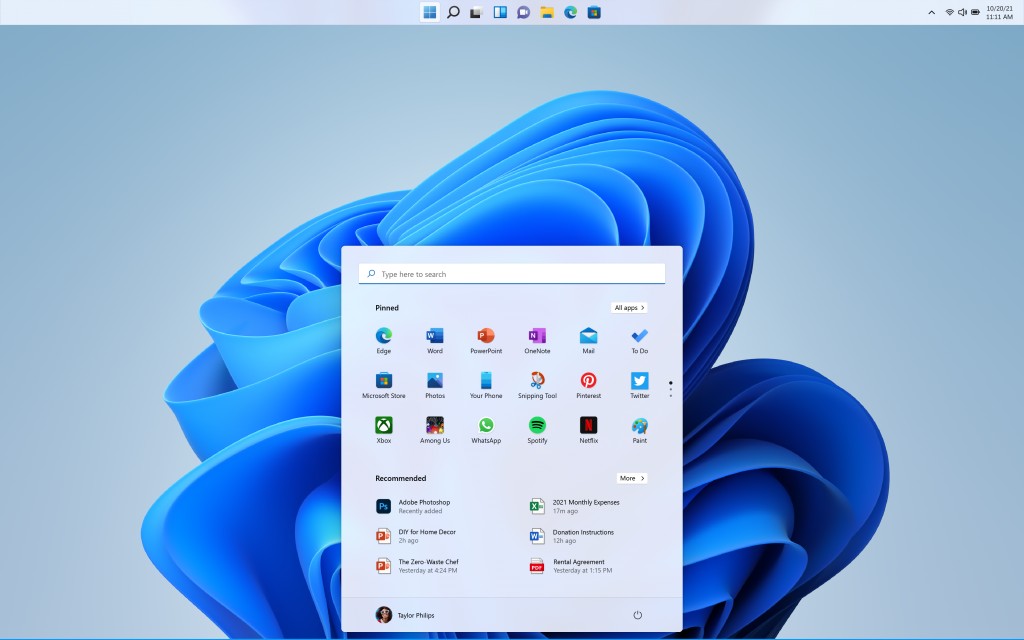Expand the All apps list
The width and height of the screenshot is (1024, 640).
click(x=629, y=308)
